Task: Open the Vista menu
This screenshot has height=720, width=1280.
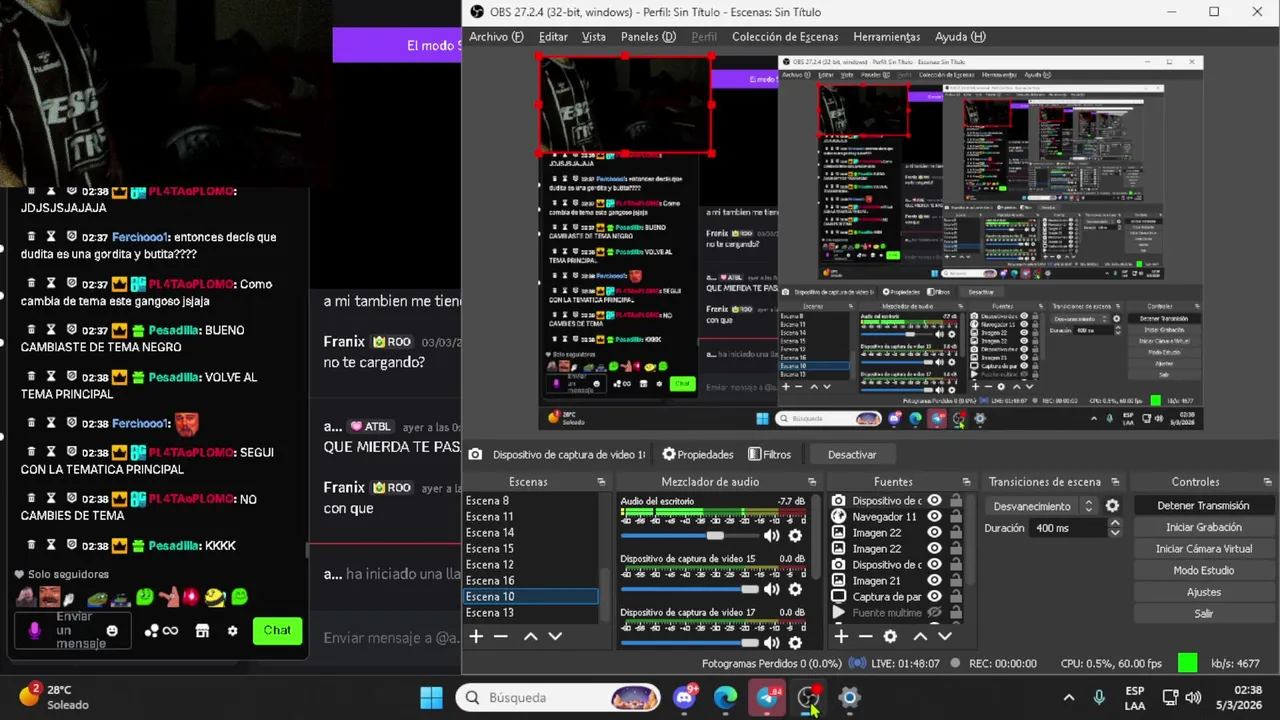Action: 594,37
